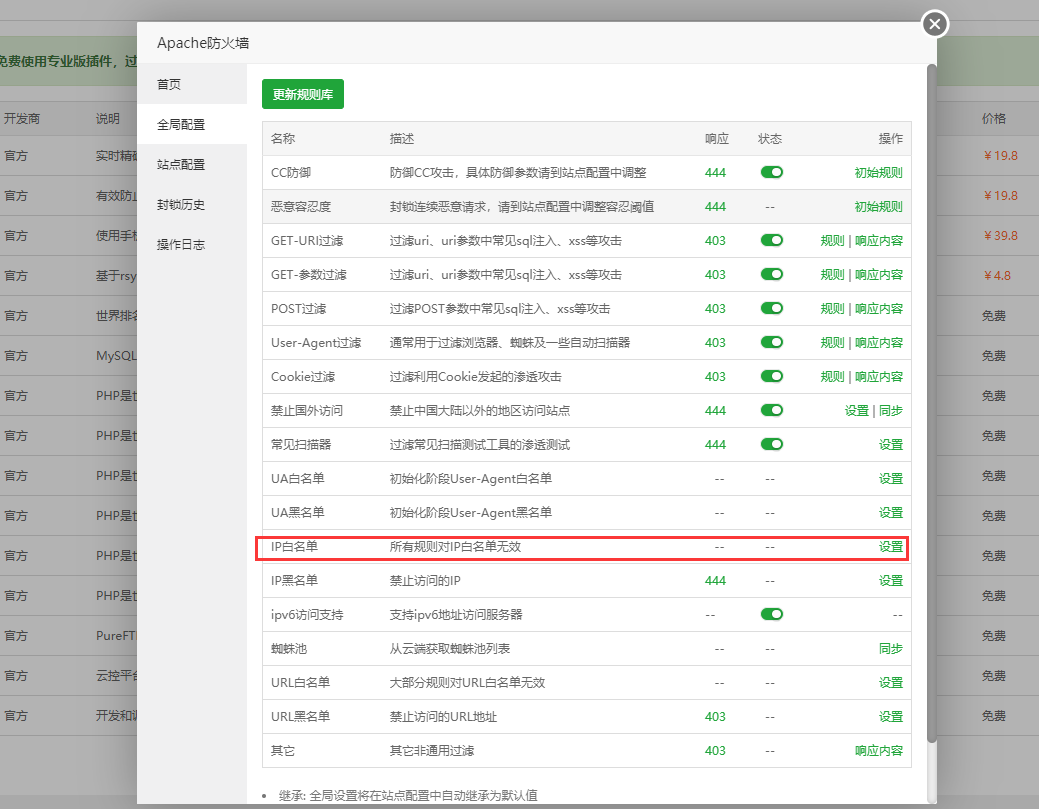This screenshot has width=1039, height=809.
Task: Click the IP白名单 row name
Action: 294,547
